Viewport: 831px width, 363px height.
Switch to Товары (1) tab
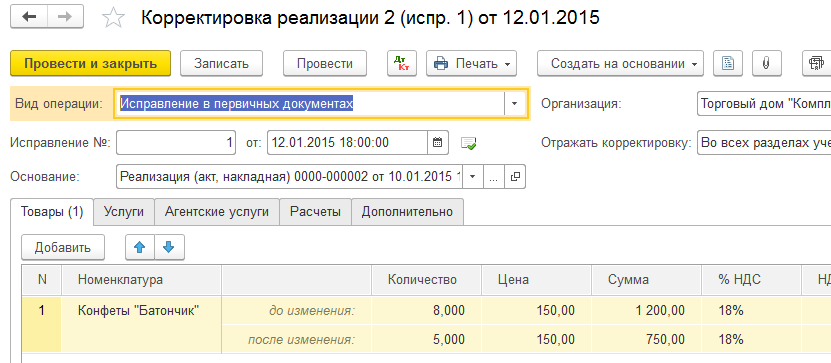pyautogui.click(x=52, y=211)
